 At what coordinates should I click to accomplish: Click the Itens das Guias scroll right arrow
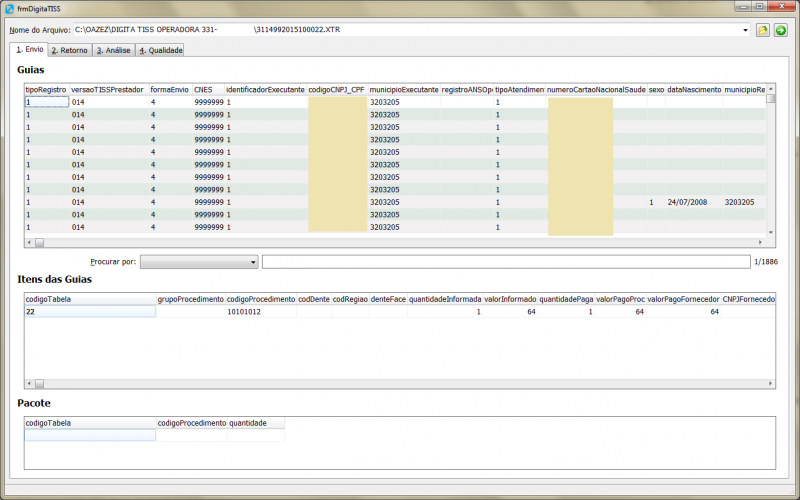770,383
